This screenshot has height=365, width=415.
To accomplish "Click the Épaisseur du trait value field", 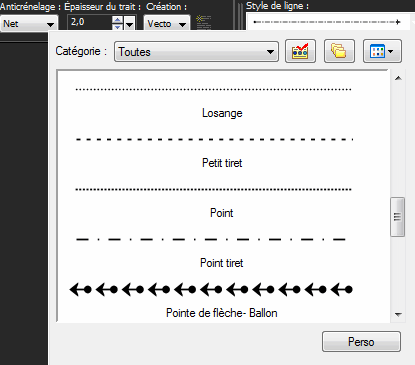I will point(90,22).
